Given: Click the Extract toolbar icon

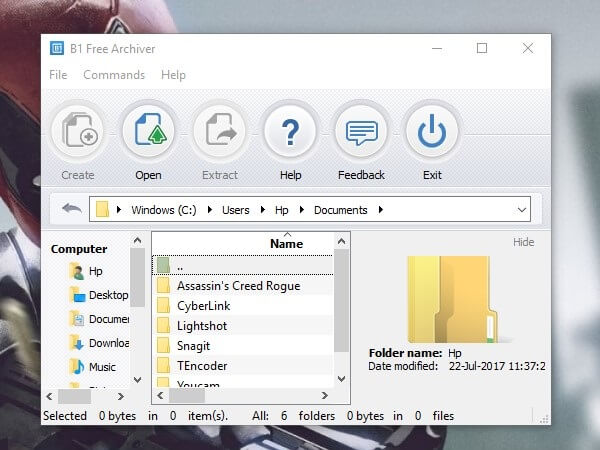Looking at the screenshot, I should tap(220, 131).
